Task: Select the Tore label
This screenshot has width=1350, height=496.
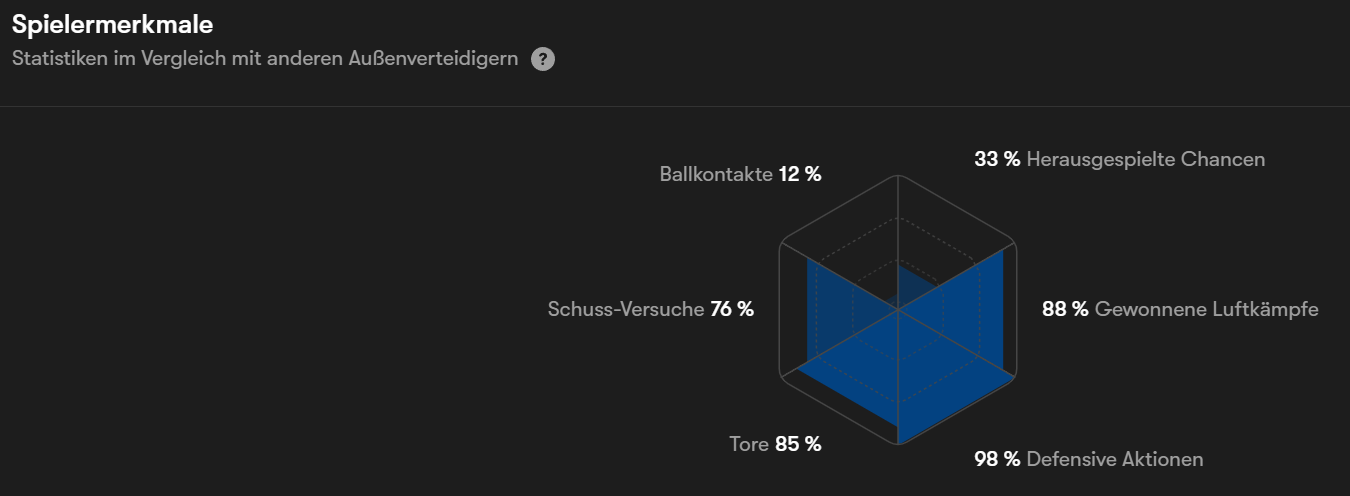Action: tap(748, 444)
